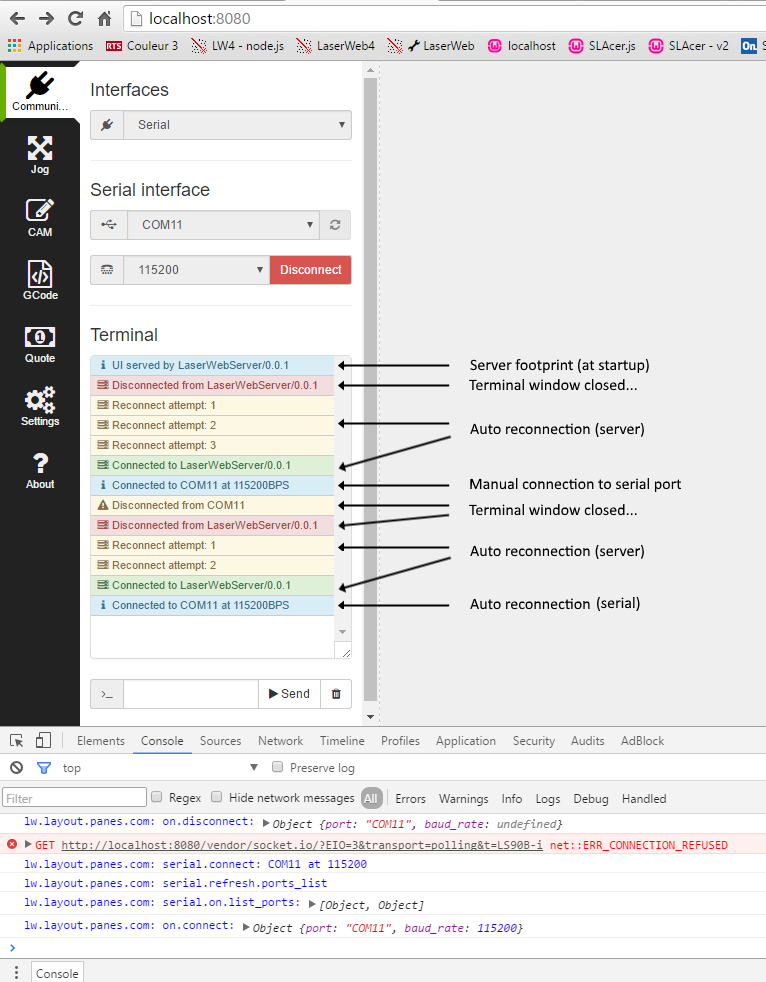Click the trash icon to clear terminal

(x=336, y=694)
